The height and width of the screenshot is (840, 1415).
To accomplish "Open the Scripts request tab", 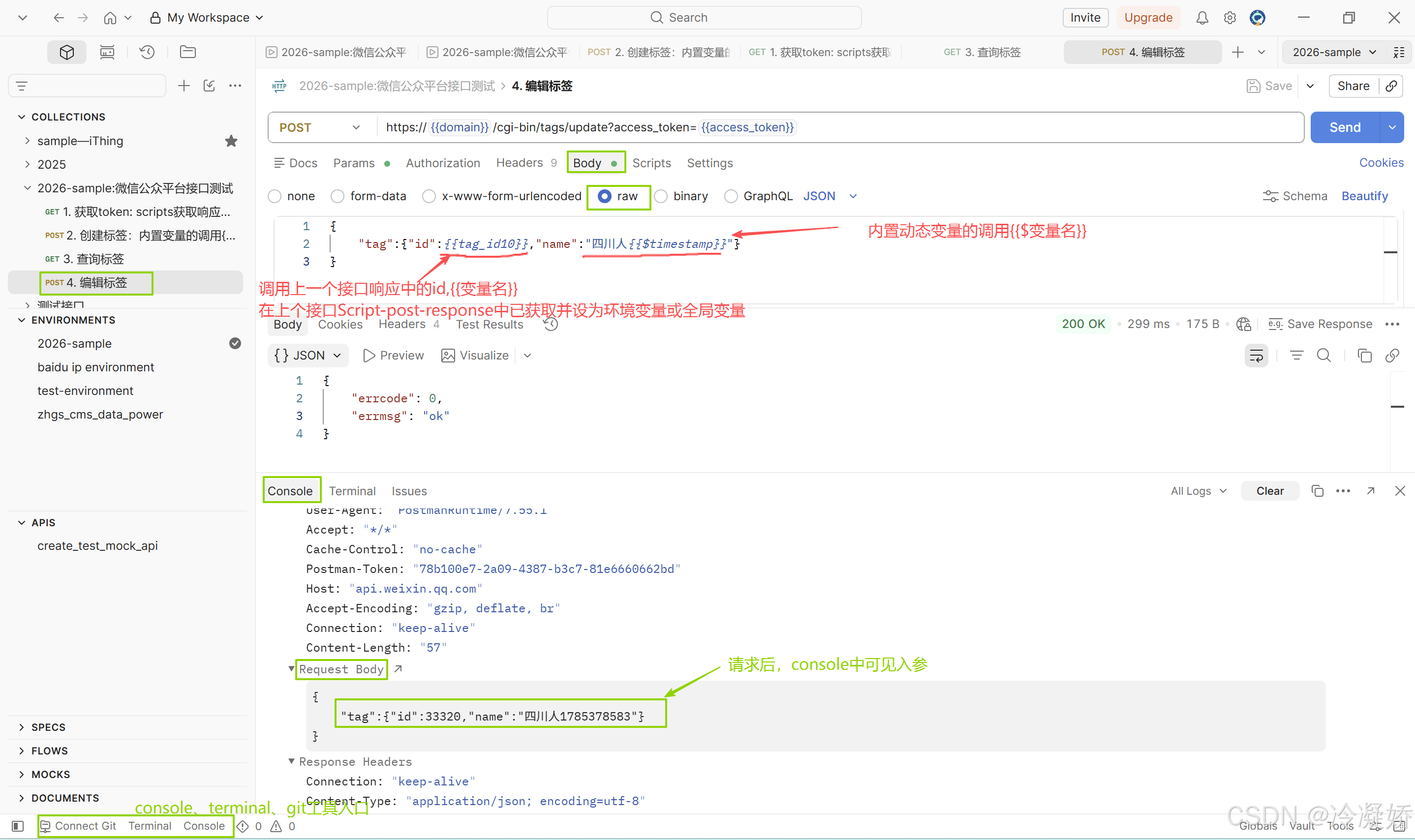I will (651, 163).
